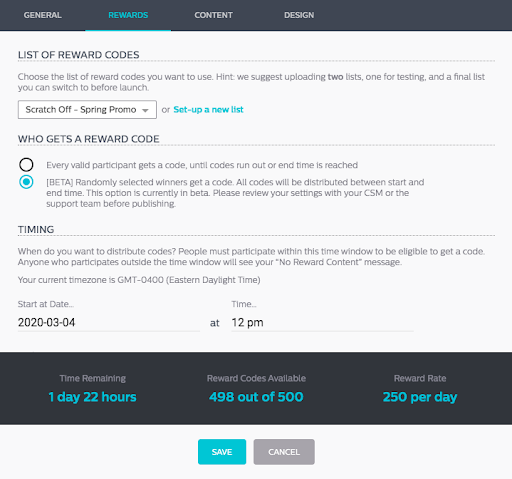Click the Who Gets a Reward Code heading
This screenshot has height=479, width=512.
(x=89, y=139)
